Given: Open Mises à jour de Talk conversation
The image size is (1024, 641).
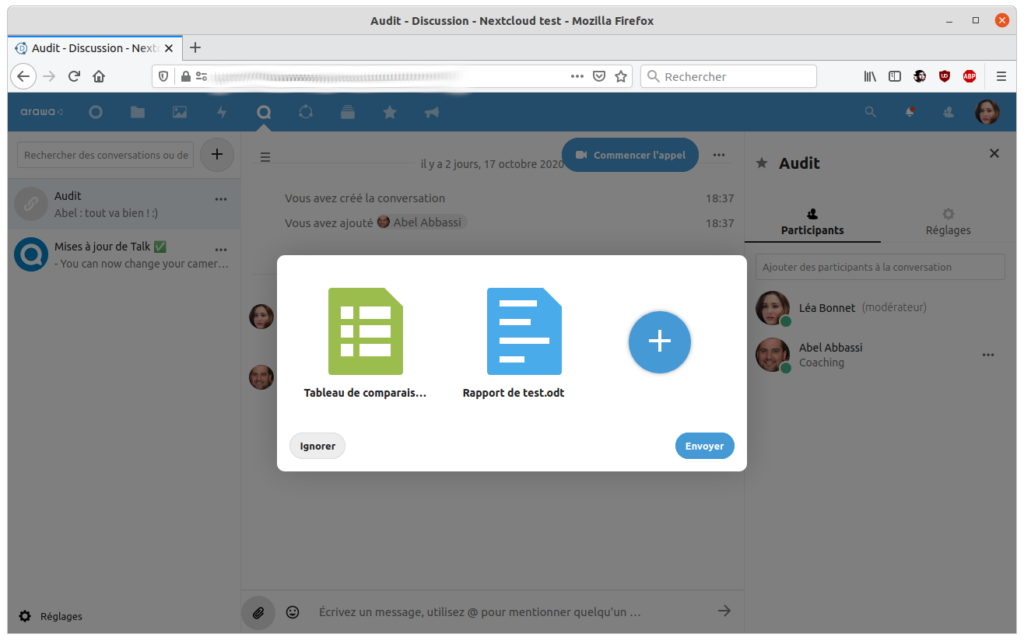Looking at the screenshot, I should tap(124, 255).
